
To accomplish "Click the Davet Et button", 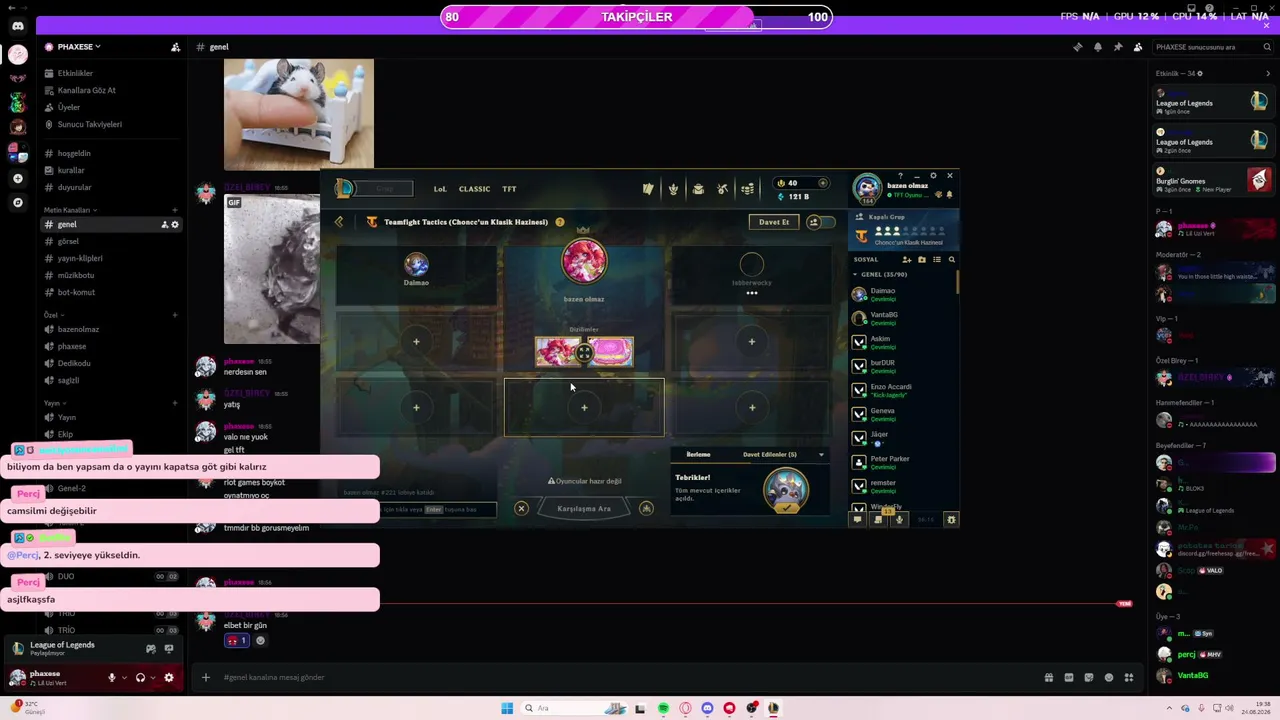I will 774,222.
